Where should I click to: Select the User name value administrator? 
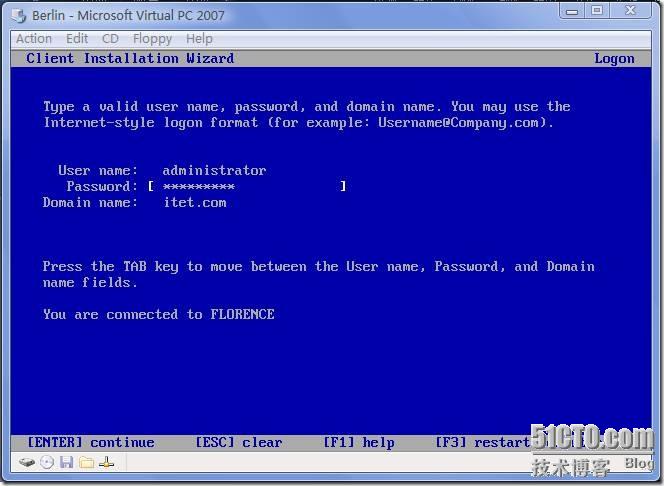pos(214,171)
